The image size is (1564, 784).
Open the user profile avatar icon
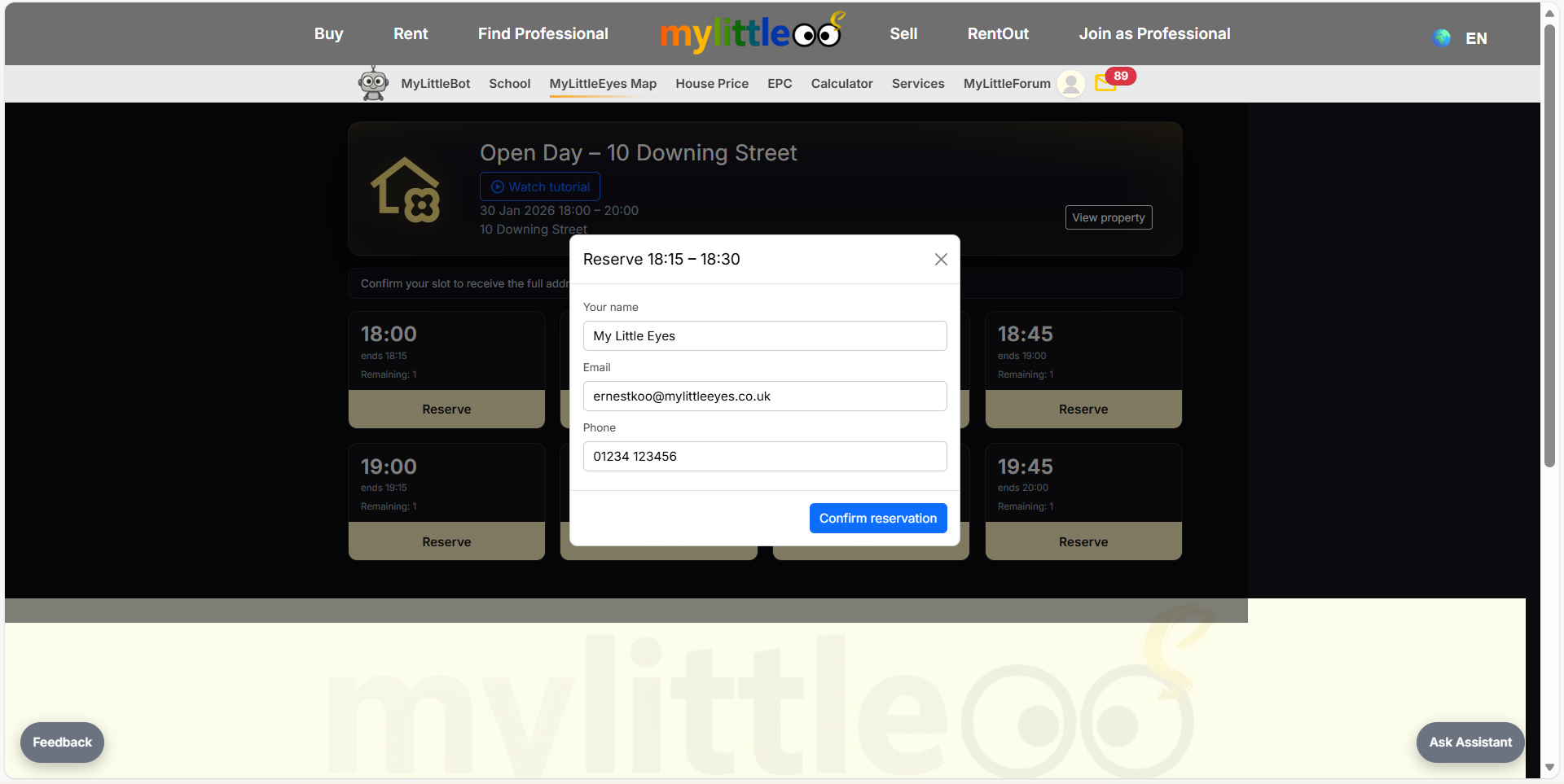pos(1070,83)
